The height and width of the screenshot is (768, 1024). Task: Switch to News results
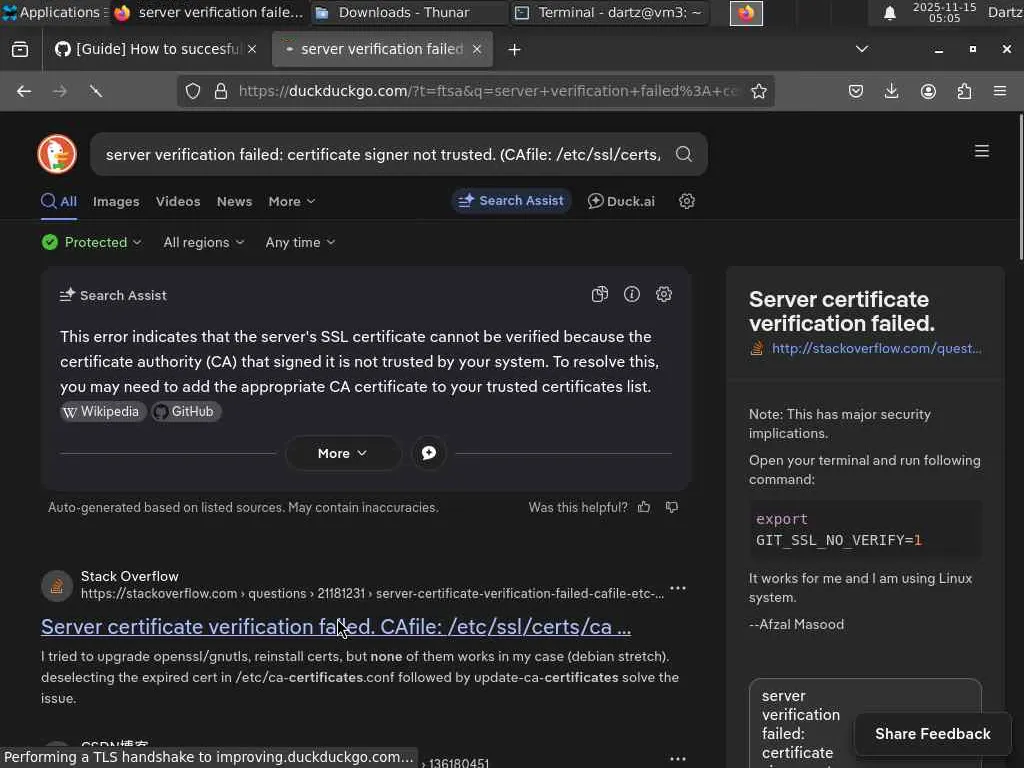[x=234, y=202]
